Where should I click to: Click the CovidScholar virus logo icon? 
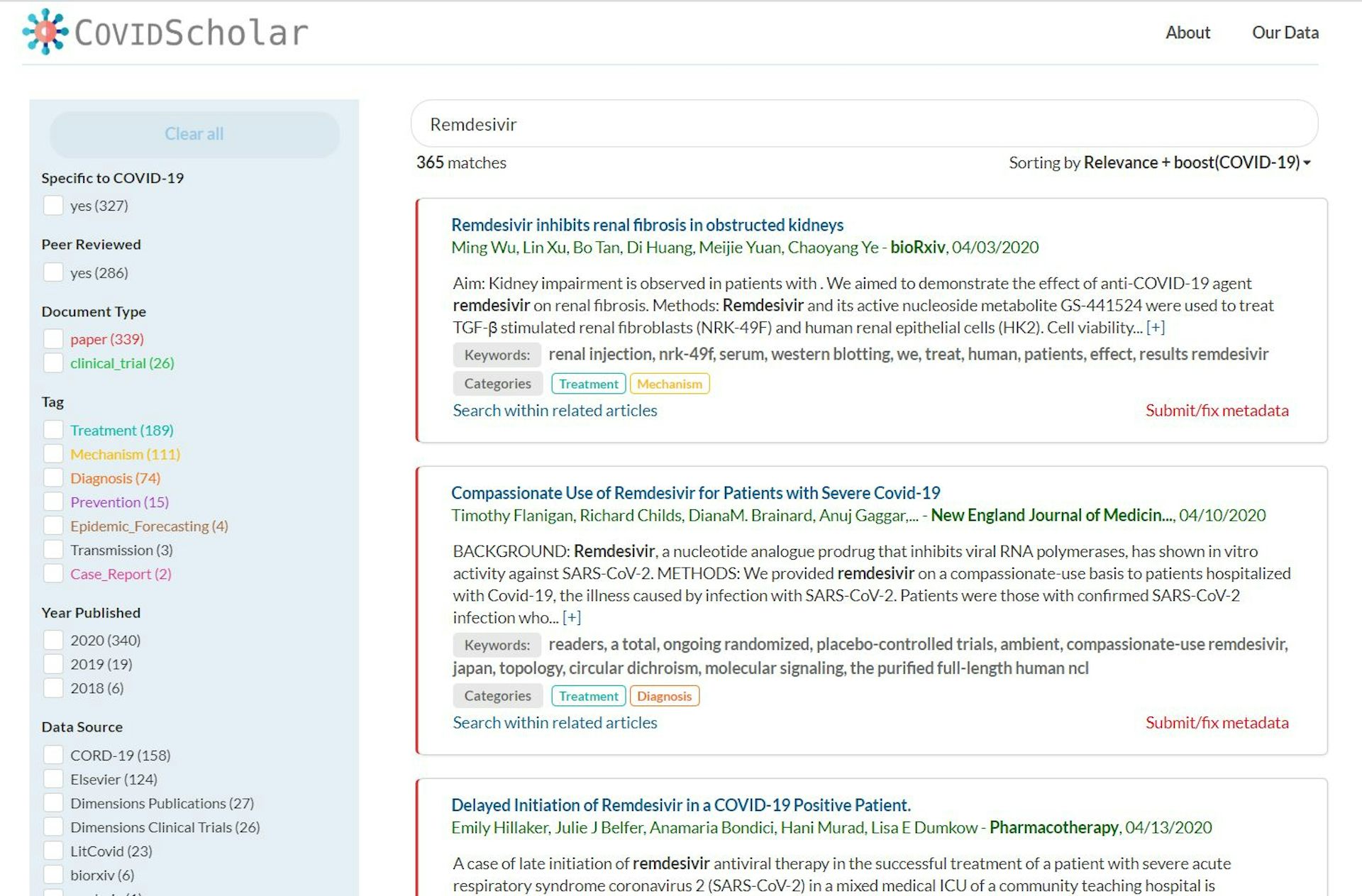(45, 32)
